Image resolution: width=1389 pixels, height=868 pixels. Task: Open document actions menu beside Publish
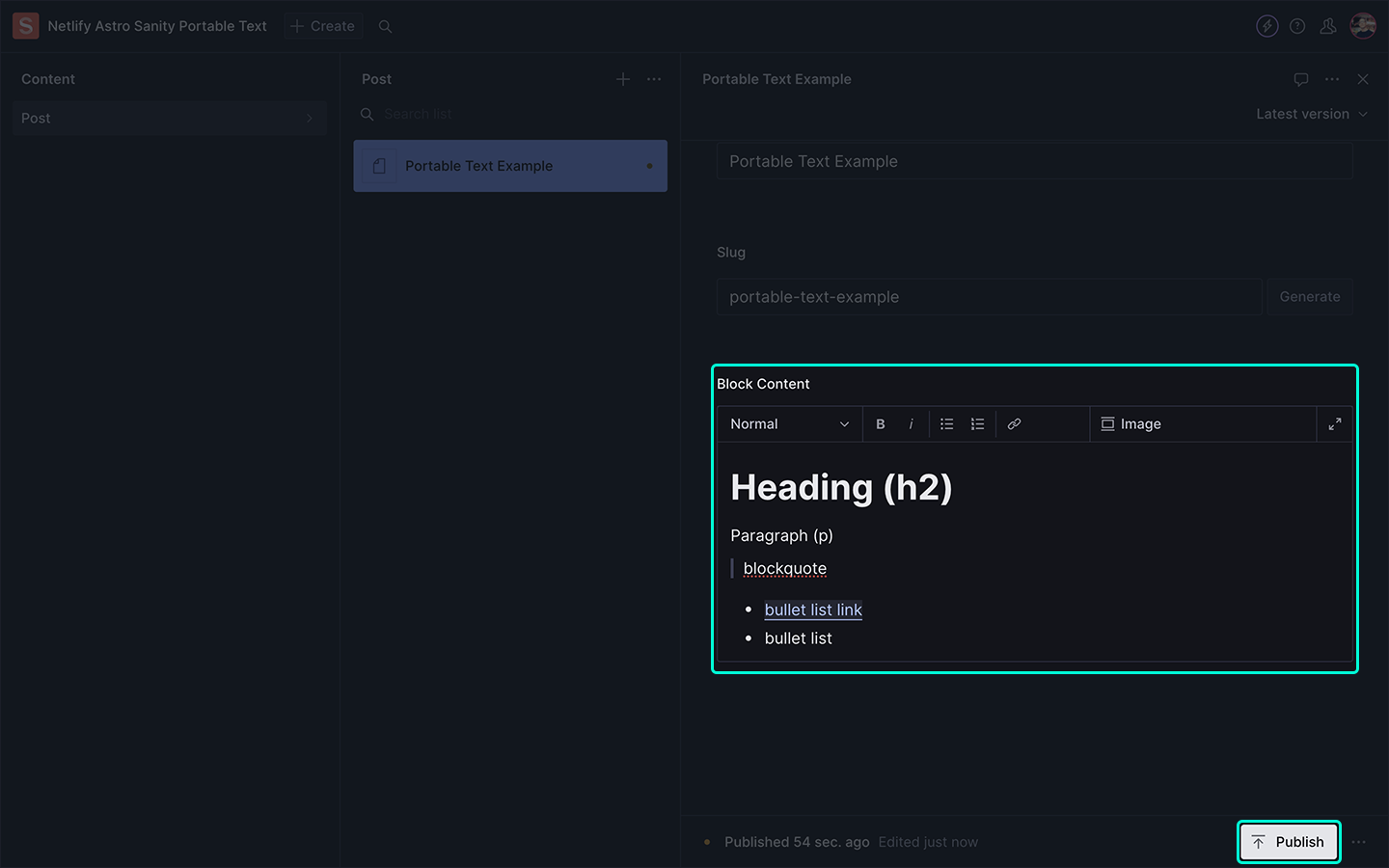click(x=1359, y=842)
